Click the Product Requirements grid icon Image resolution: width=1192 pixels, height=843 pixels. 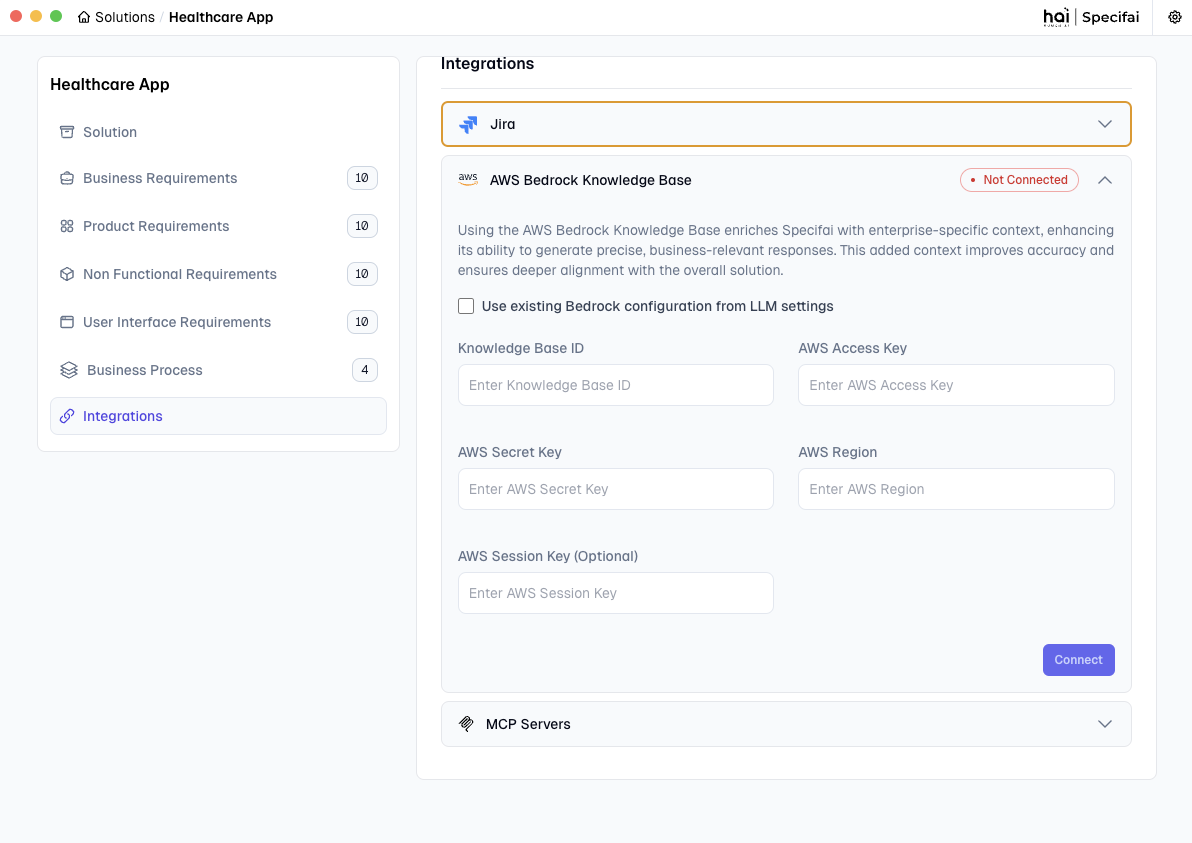click(x=67, y=226)
